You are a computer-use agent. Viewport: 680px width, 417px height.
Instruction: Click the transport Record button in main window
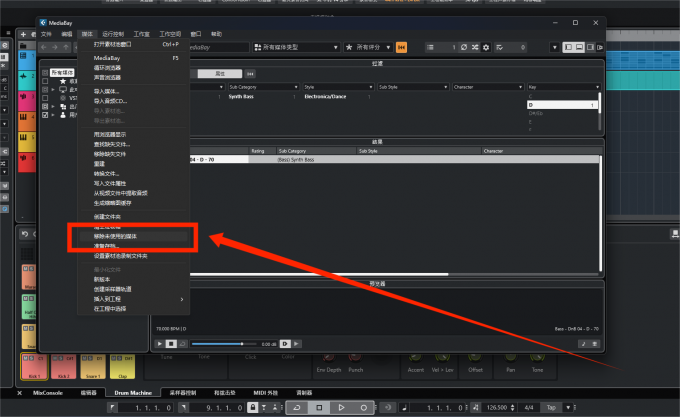(x=363, y=407)
